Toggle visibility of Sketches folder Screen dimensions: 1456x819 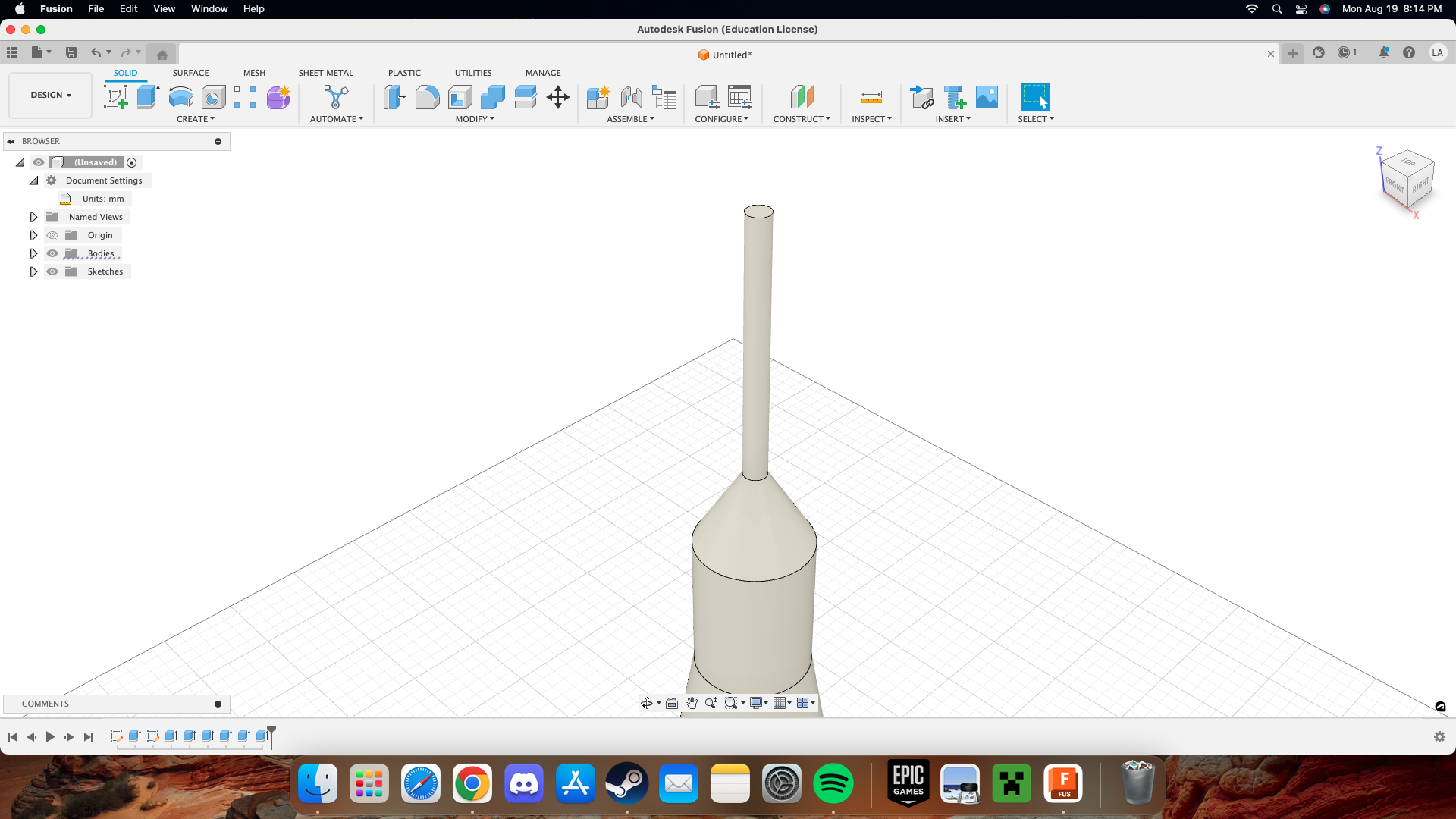point(52,271)
